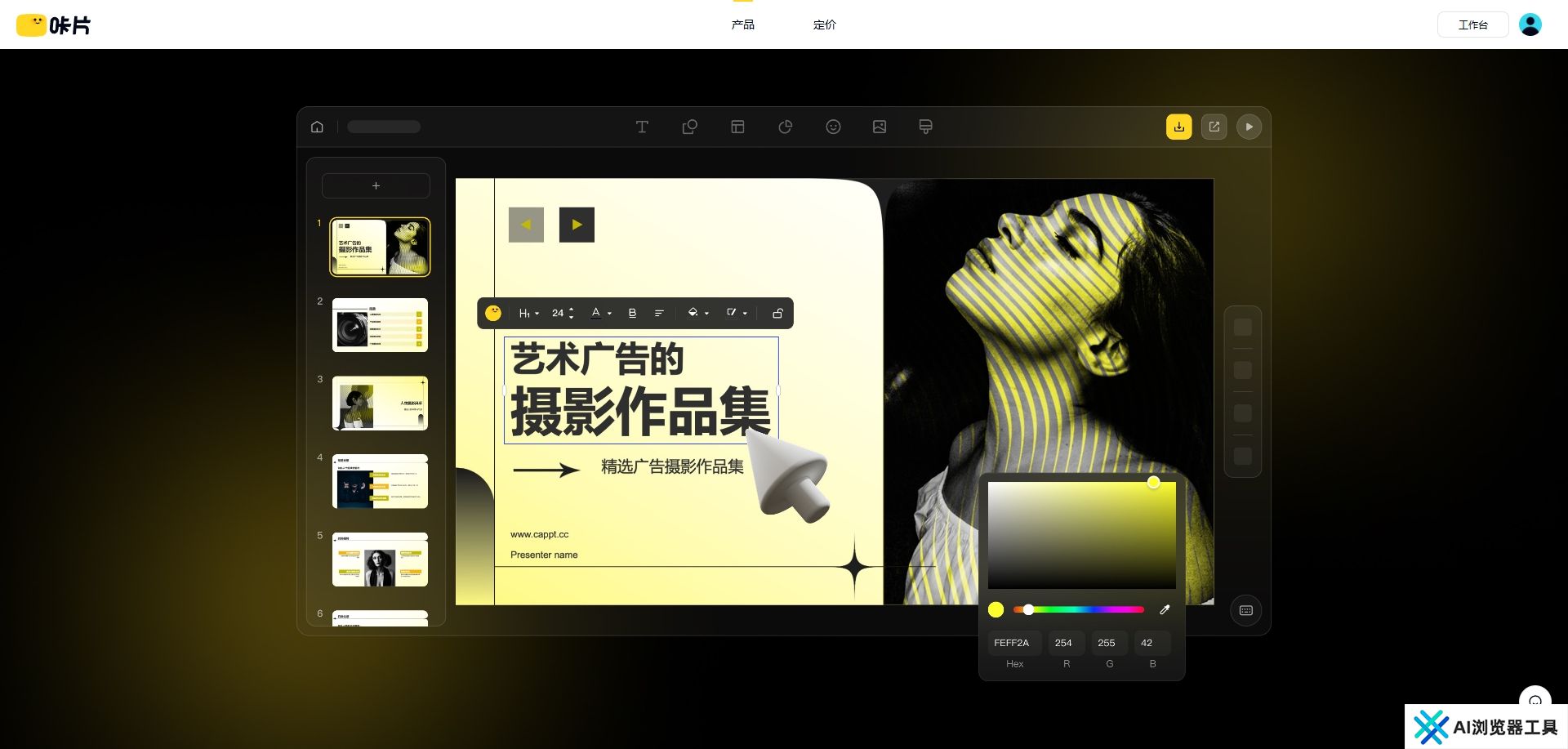Click the text alignment icon

pos(659,313)
